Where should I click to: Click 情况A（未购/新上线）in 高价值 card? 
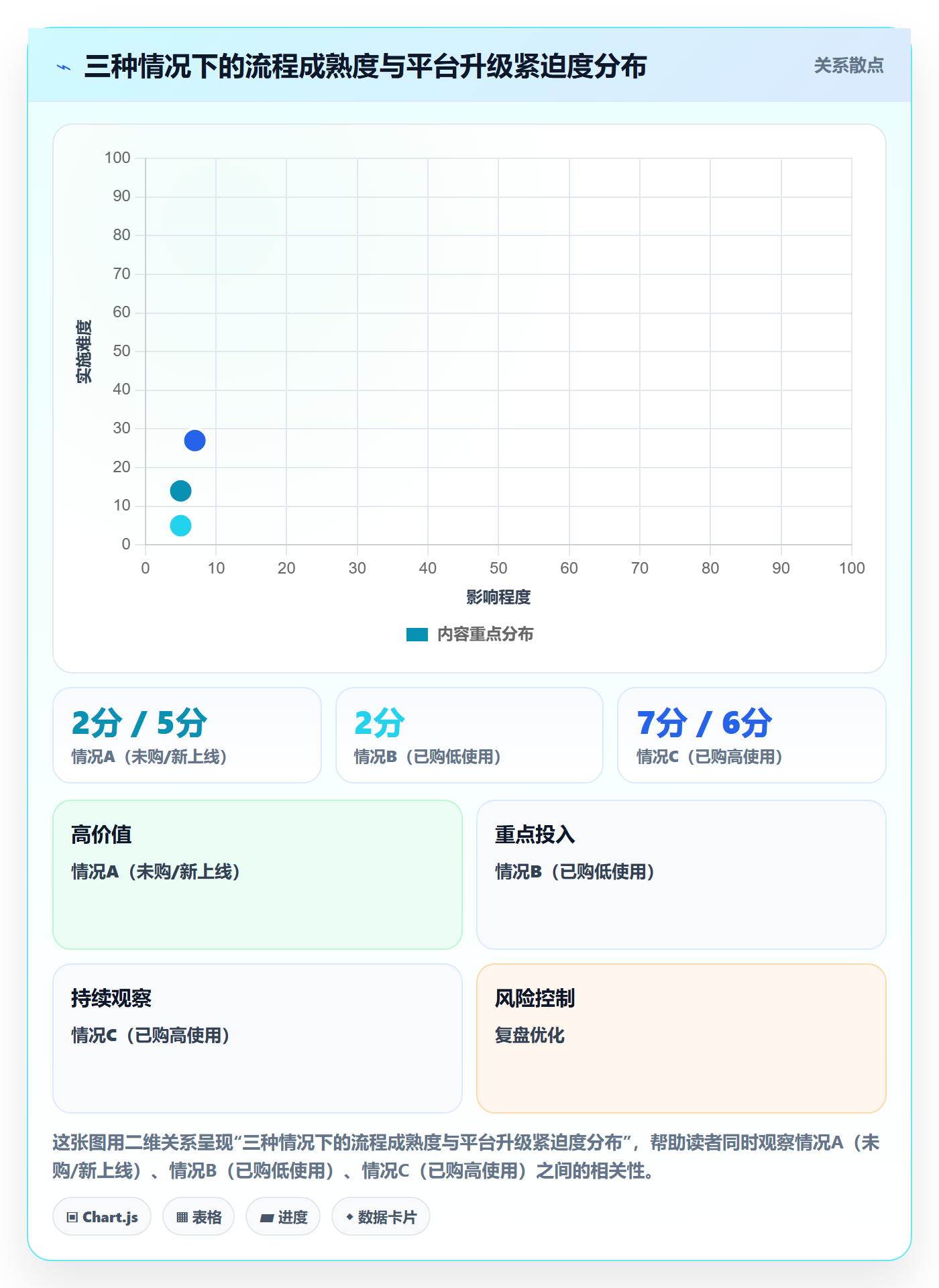[156, 871]
